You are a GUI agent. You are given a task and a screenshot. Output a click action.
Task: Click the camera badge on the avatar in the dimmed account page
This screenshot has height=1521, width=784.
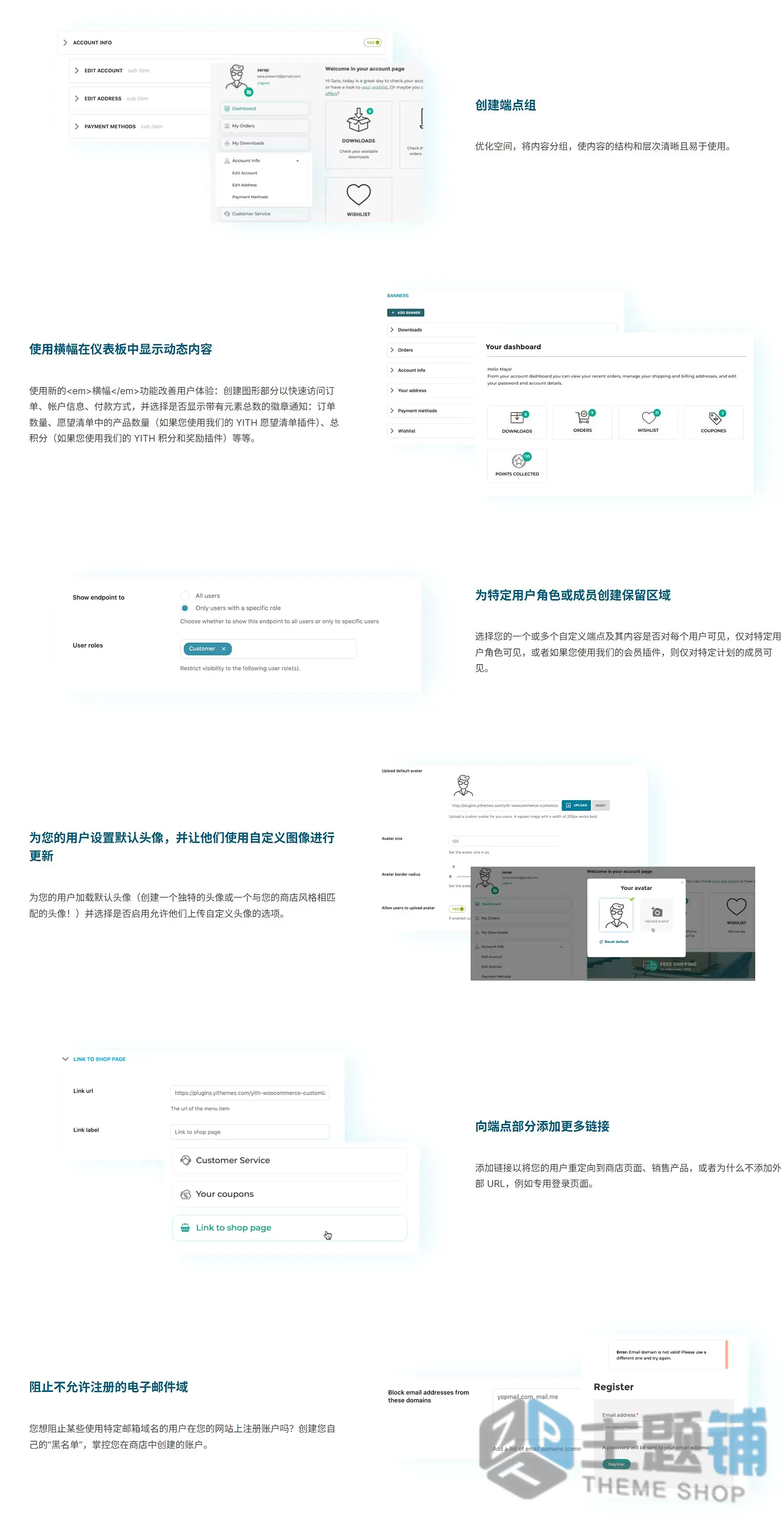(495, 891)
